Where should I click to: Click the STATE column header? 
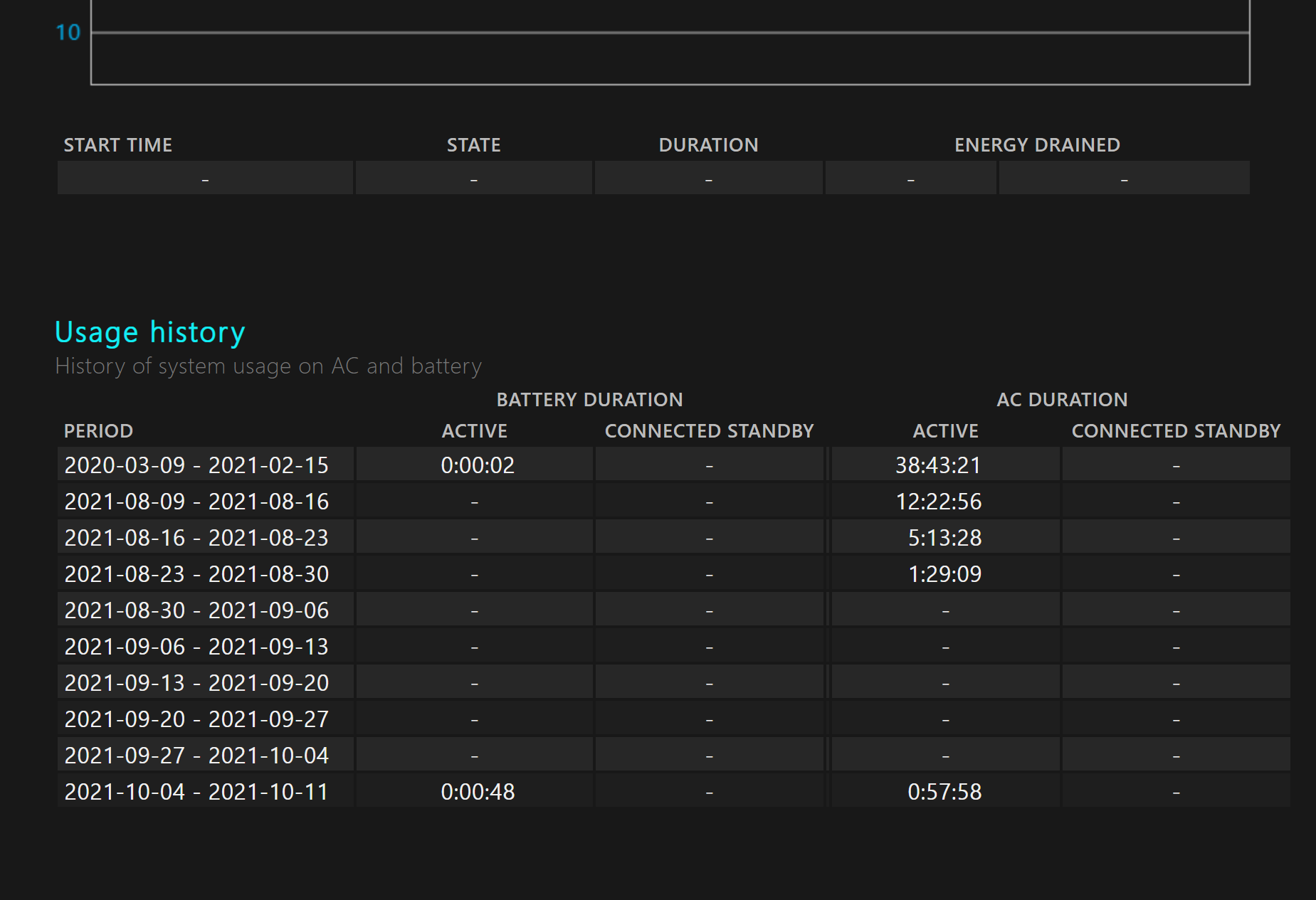[x=473, y=145]
